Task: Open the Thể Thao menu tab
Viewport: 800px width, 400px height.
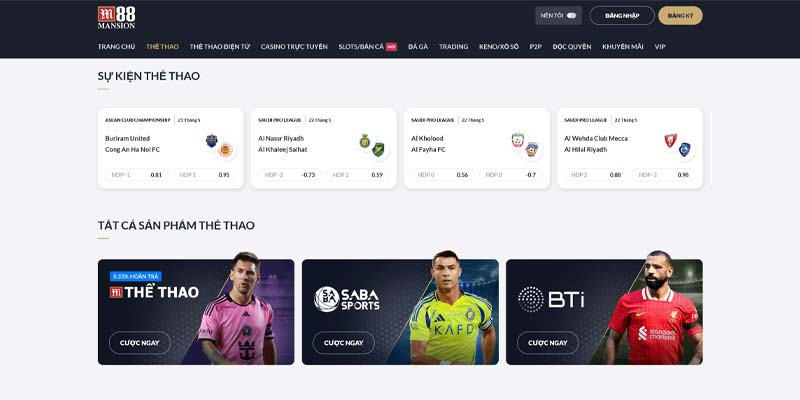Action: pyautogui.click(x=162, y=46)
